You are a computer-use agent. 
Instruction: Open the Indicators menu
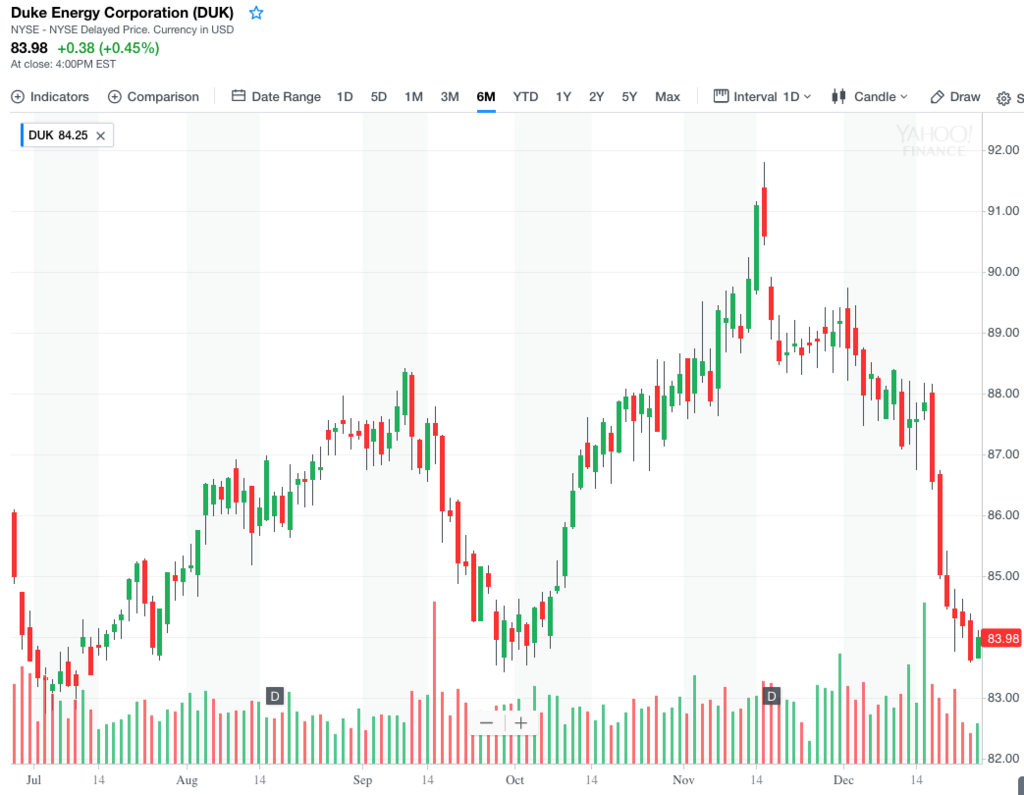(50, 97)
